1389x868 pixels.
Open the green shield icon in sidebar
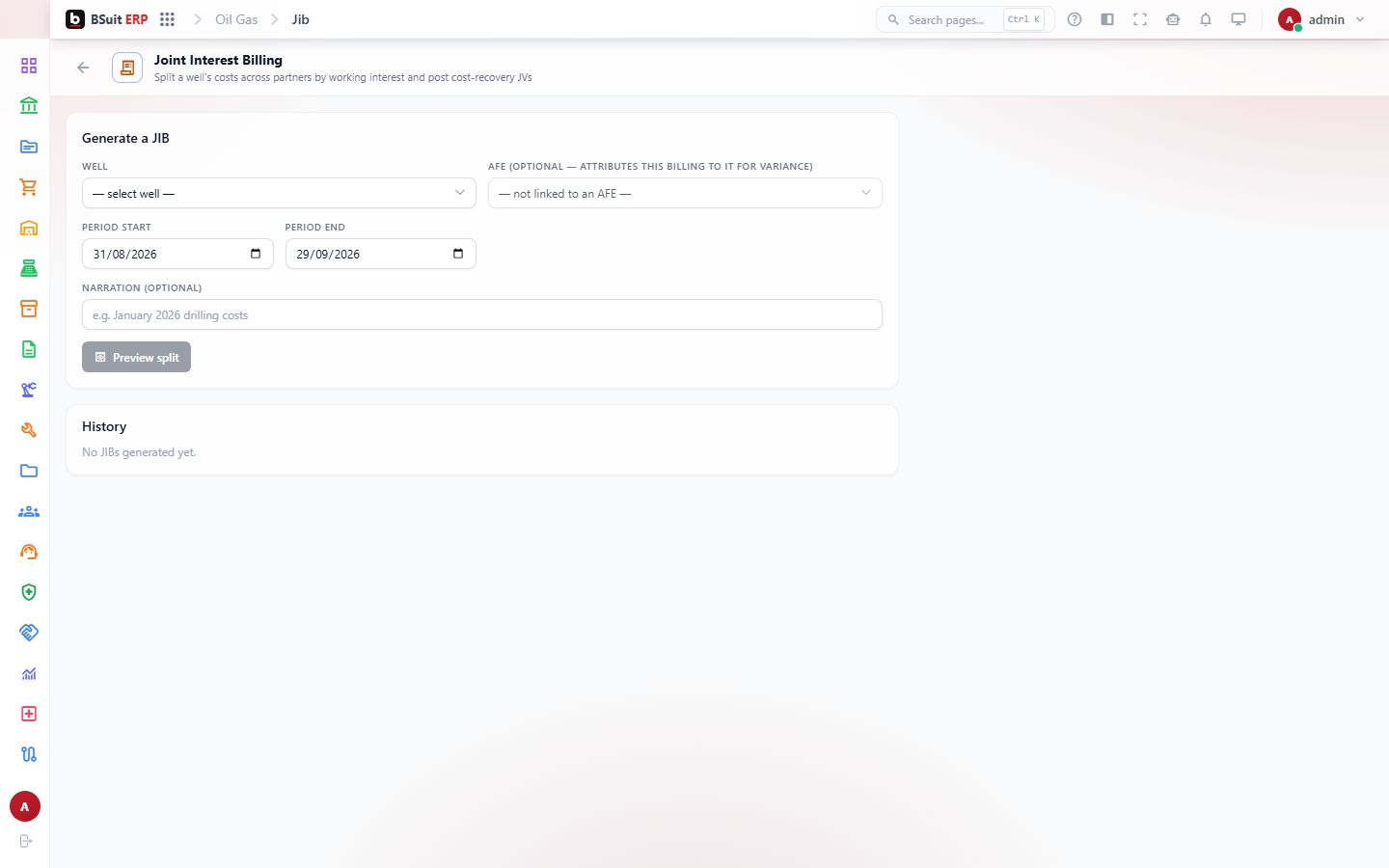tap(29, 592)
